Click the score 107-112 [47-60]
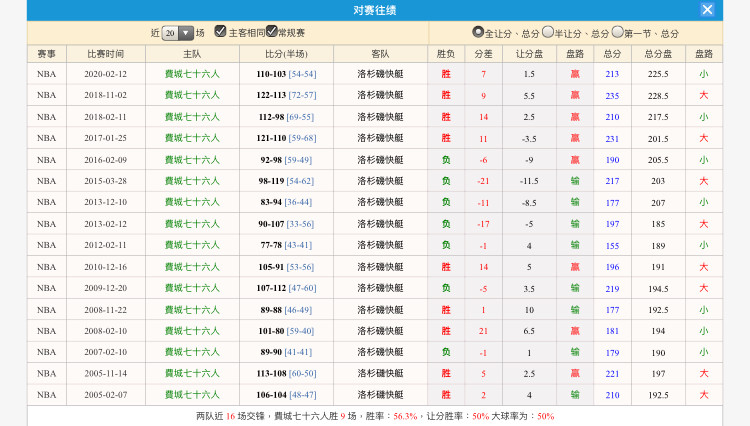Image resolution: width=750 pixels, height=426 pixels. (x=286, y=288)
